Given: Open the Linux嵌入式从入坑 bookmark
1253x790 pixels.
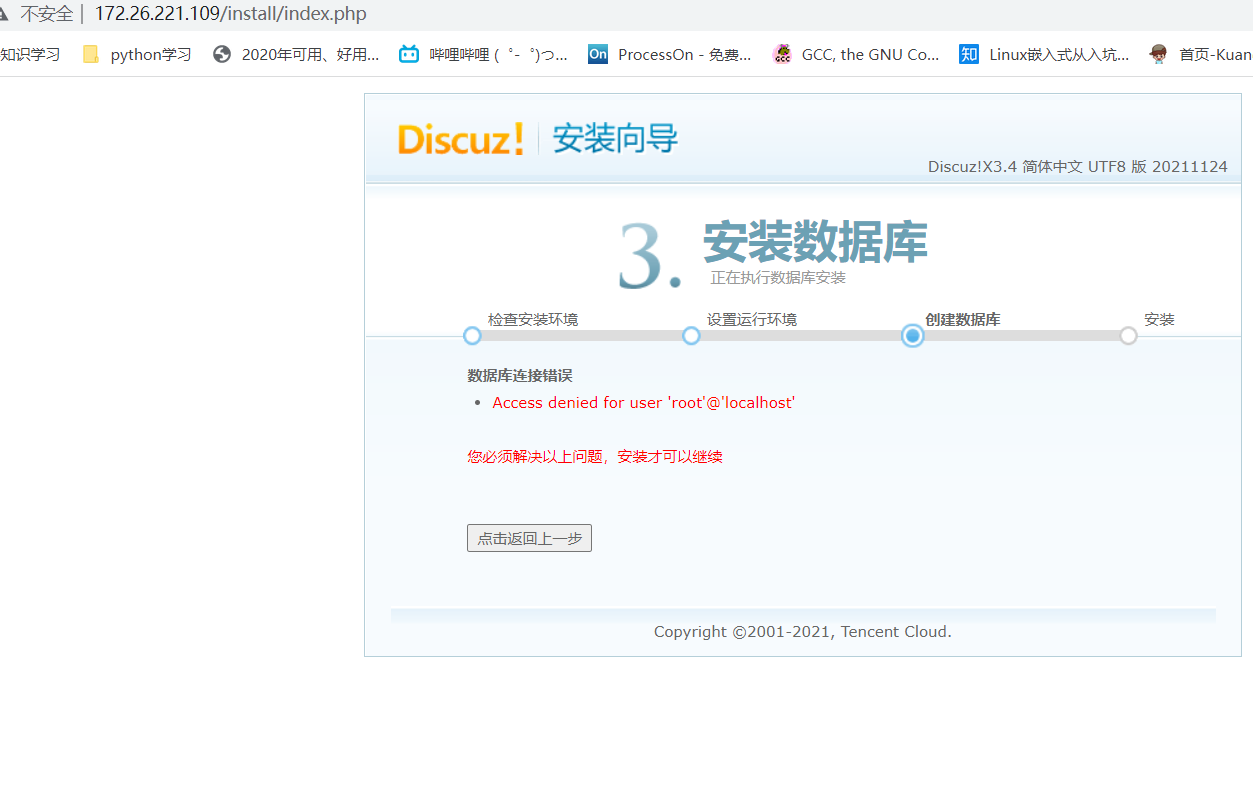Looking at the screenshot, I should click(1045, 54).
